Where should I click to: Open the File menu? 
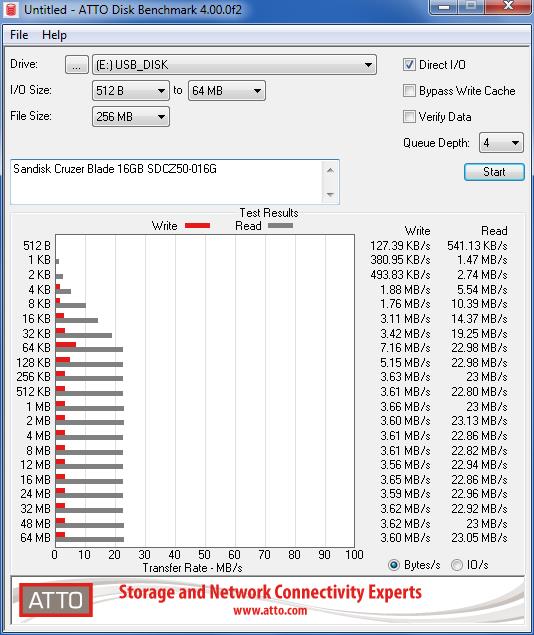[x=19, y=35]
